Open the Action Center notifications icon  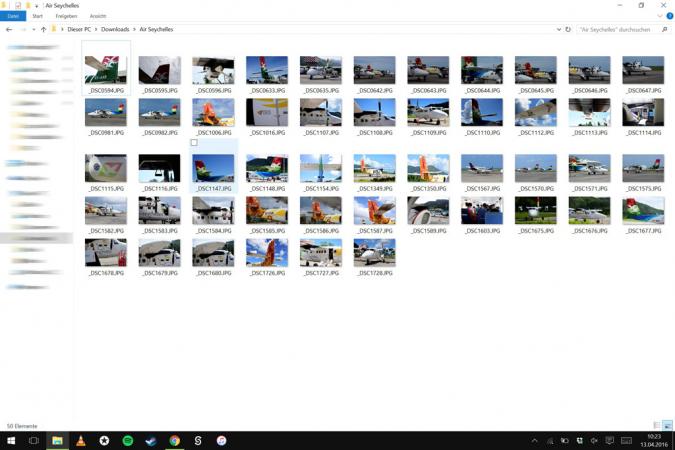[610, 441]
